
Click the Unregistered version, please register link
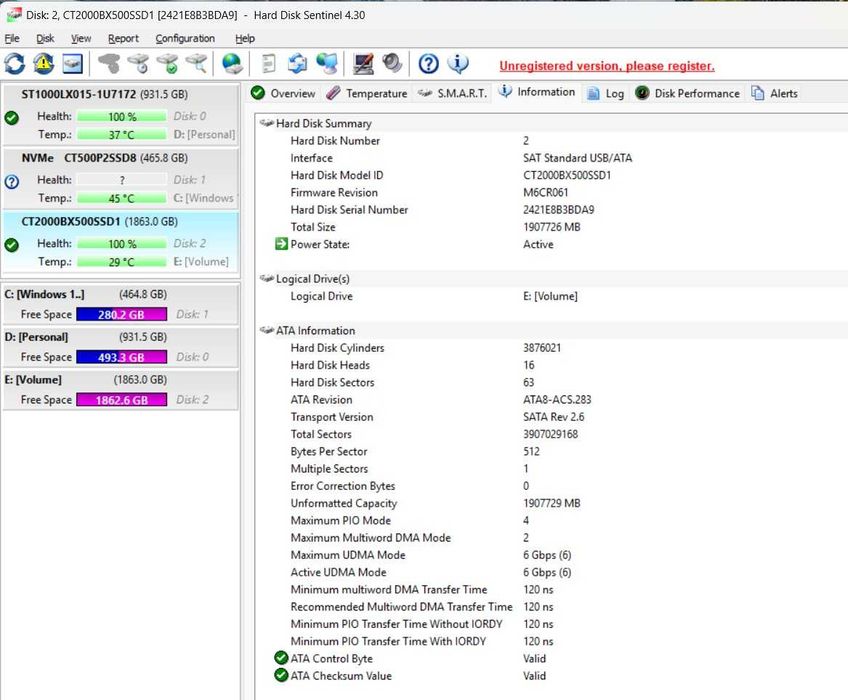pos(607,66)
